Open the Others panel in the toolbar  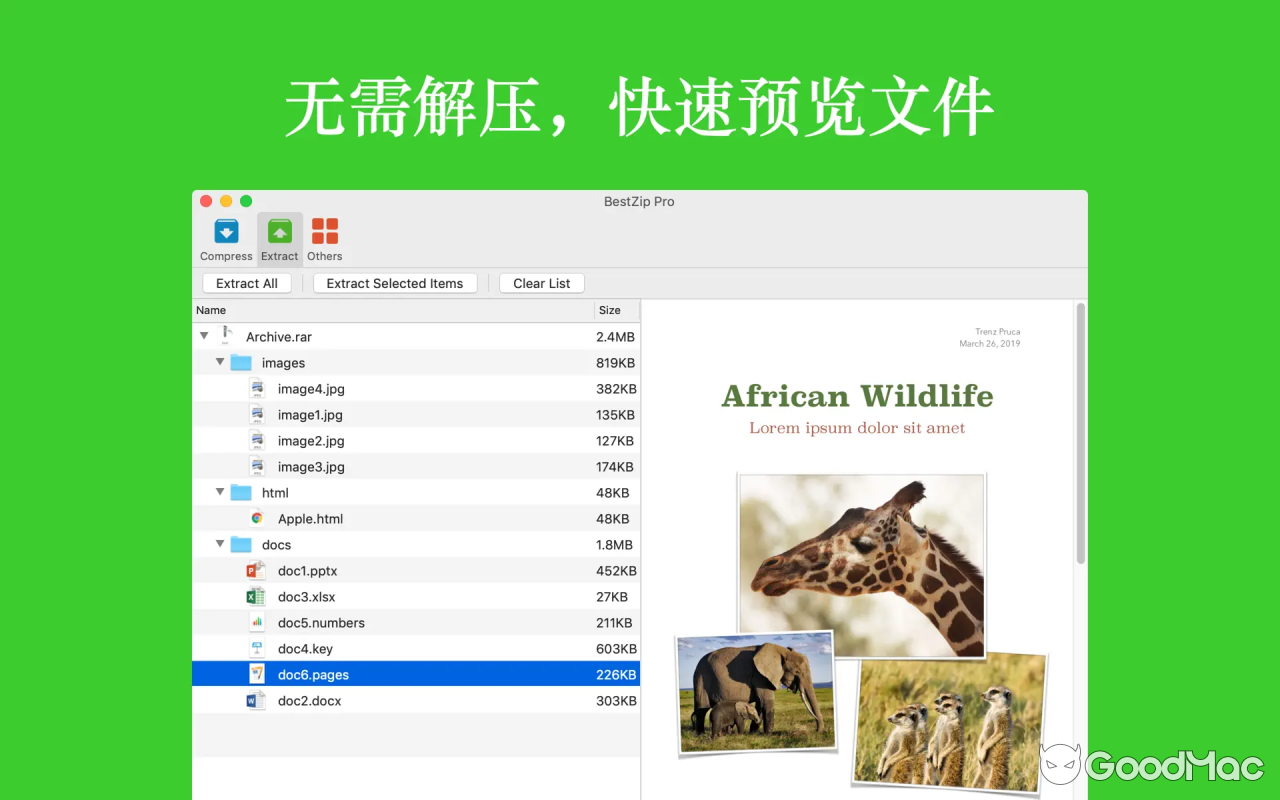pos(324,237)
